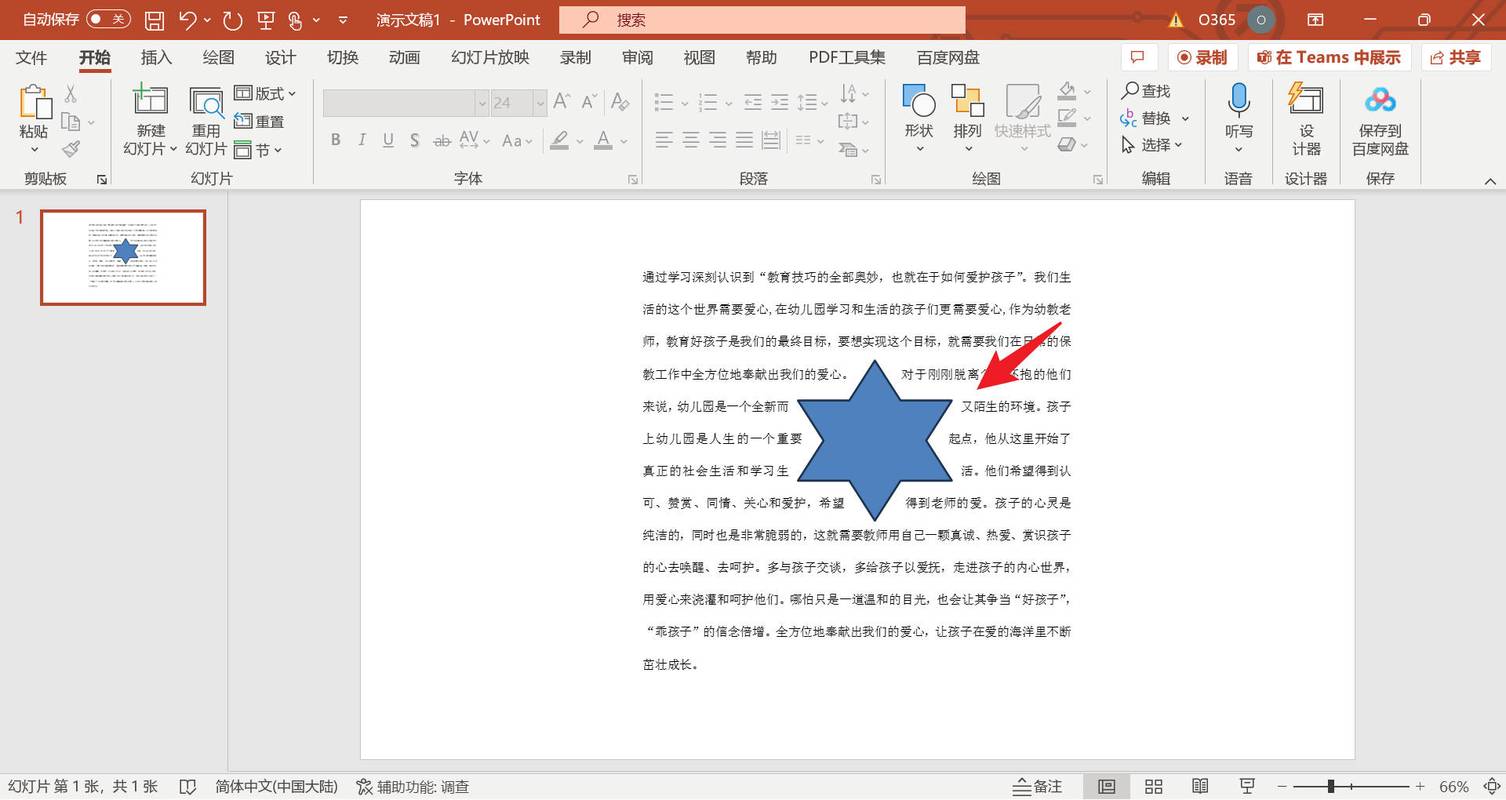This screenshot has height=800, width=1506.
Task: Increase list indent level
Action: pyautogui.click(x=780, y=102)
